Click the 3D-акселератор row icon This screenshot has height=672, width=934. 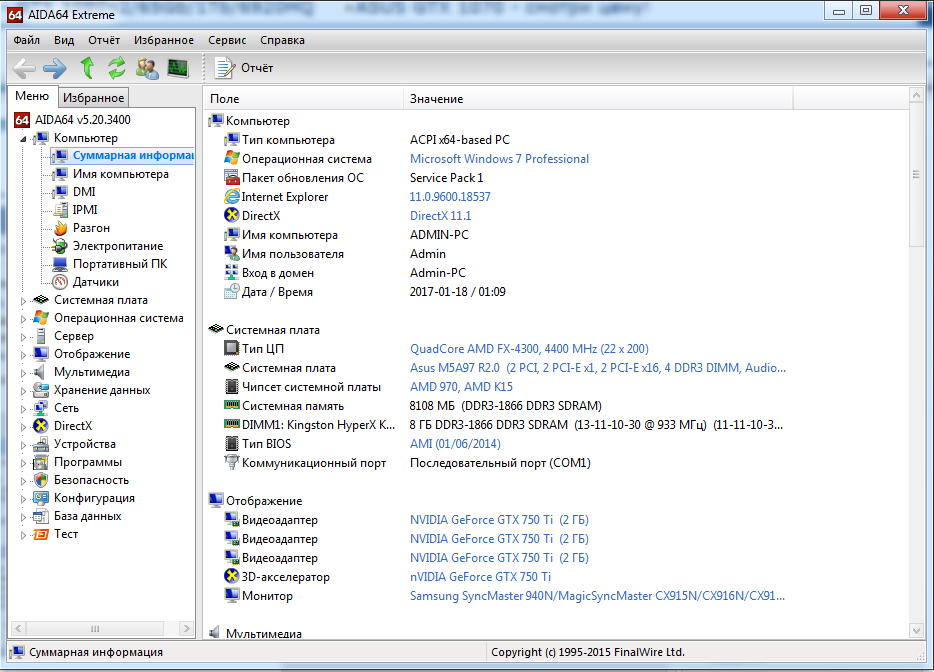point(232,576)
